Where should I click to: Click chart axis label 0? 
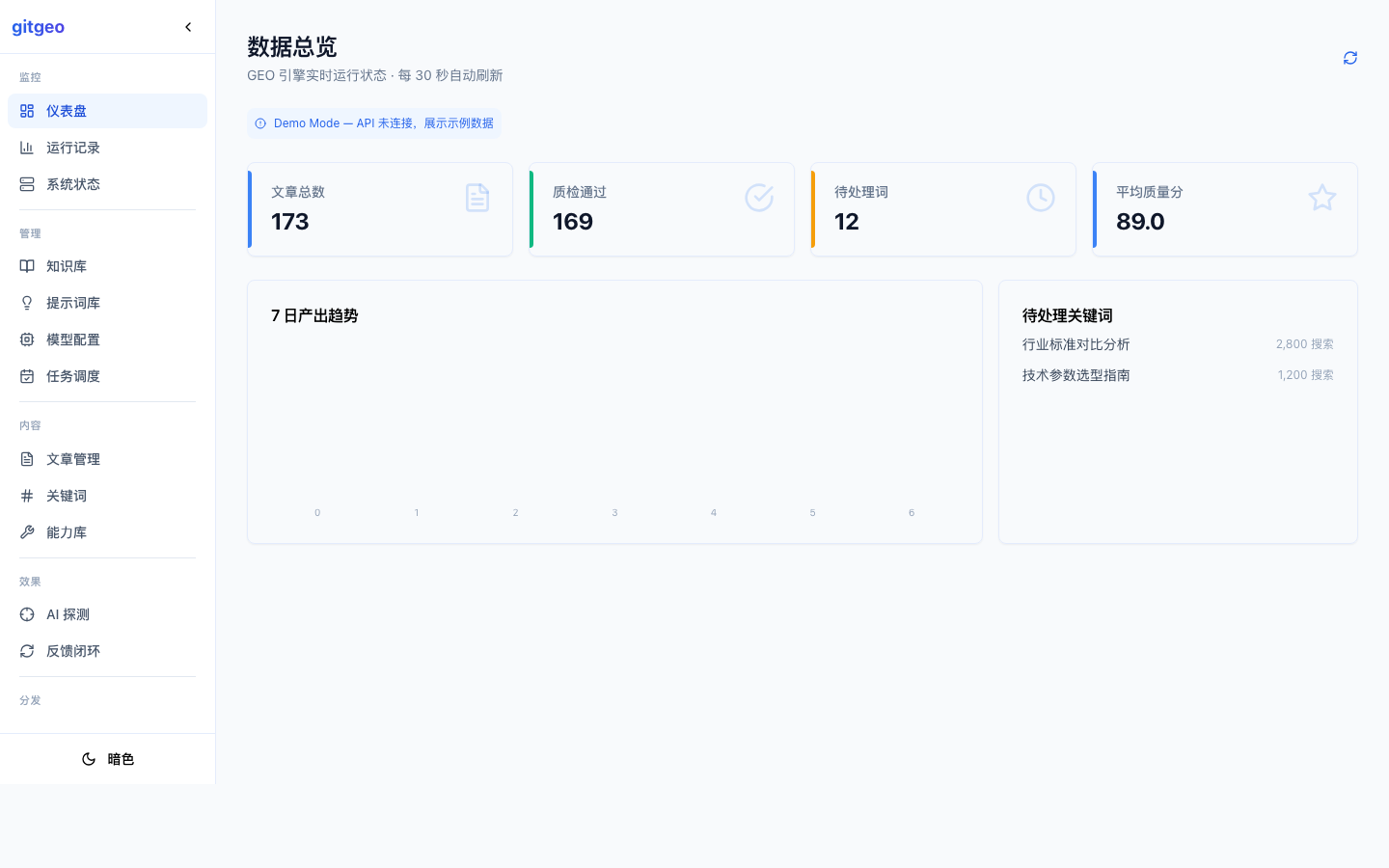pyautogui.click(x=317, y=513)
